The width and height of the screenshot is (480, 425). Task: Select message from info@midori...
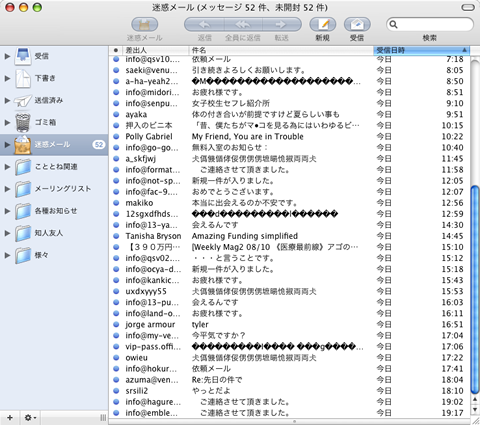[289, 92]
